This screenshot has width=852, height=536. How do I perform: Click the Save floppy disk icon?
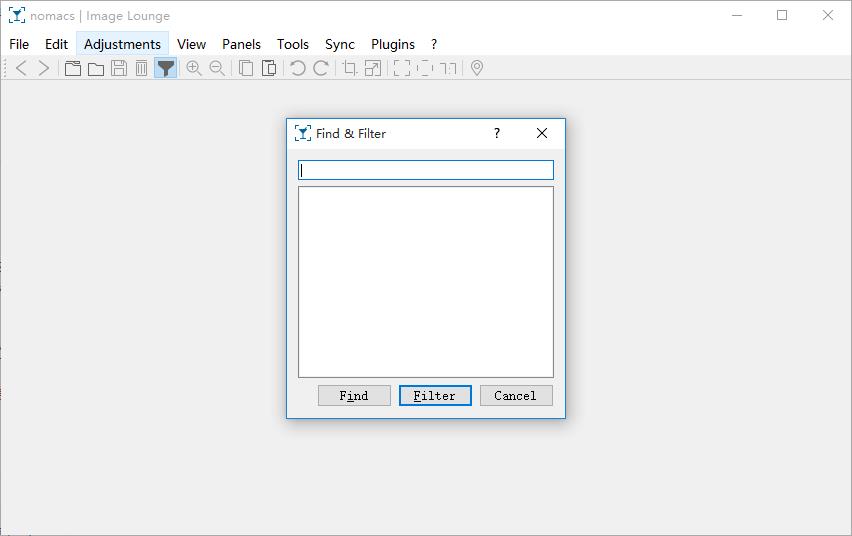click(118, 68)
